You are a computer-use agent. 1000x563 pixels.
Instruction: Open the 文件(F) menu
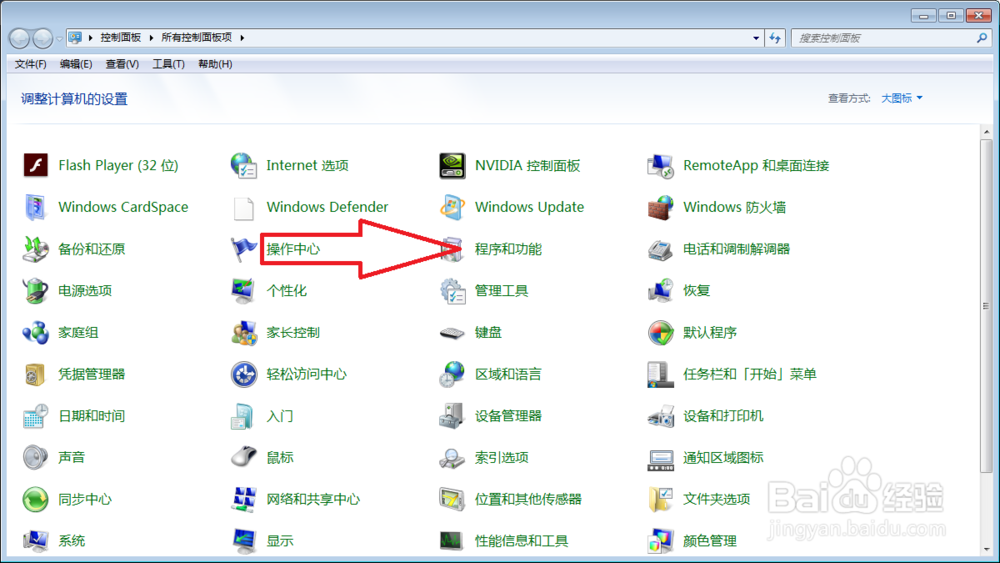[31, 64]
